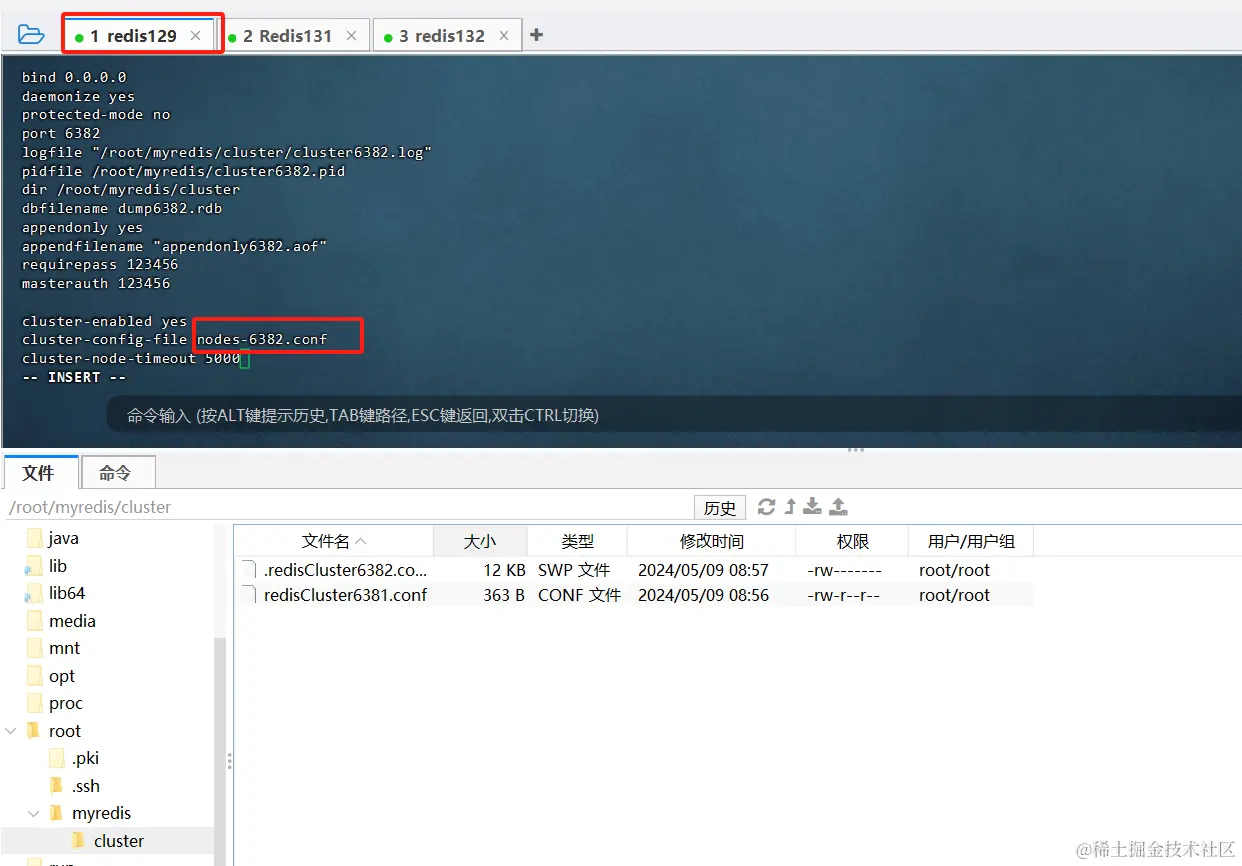Image resolution: width=1242 pixels, height=866 pixels.
Task: Click the upload file icon
Action: pyautogui.click(x=839, y=507)
